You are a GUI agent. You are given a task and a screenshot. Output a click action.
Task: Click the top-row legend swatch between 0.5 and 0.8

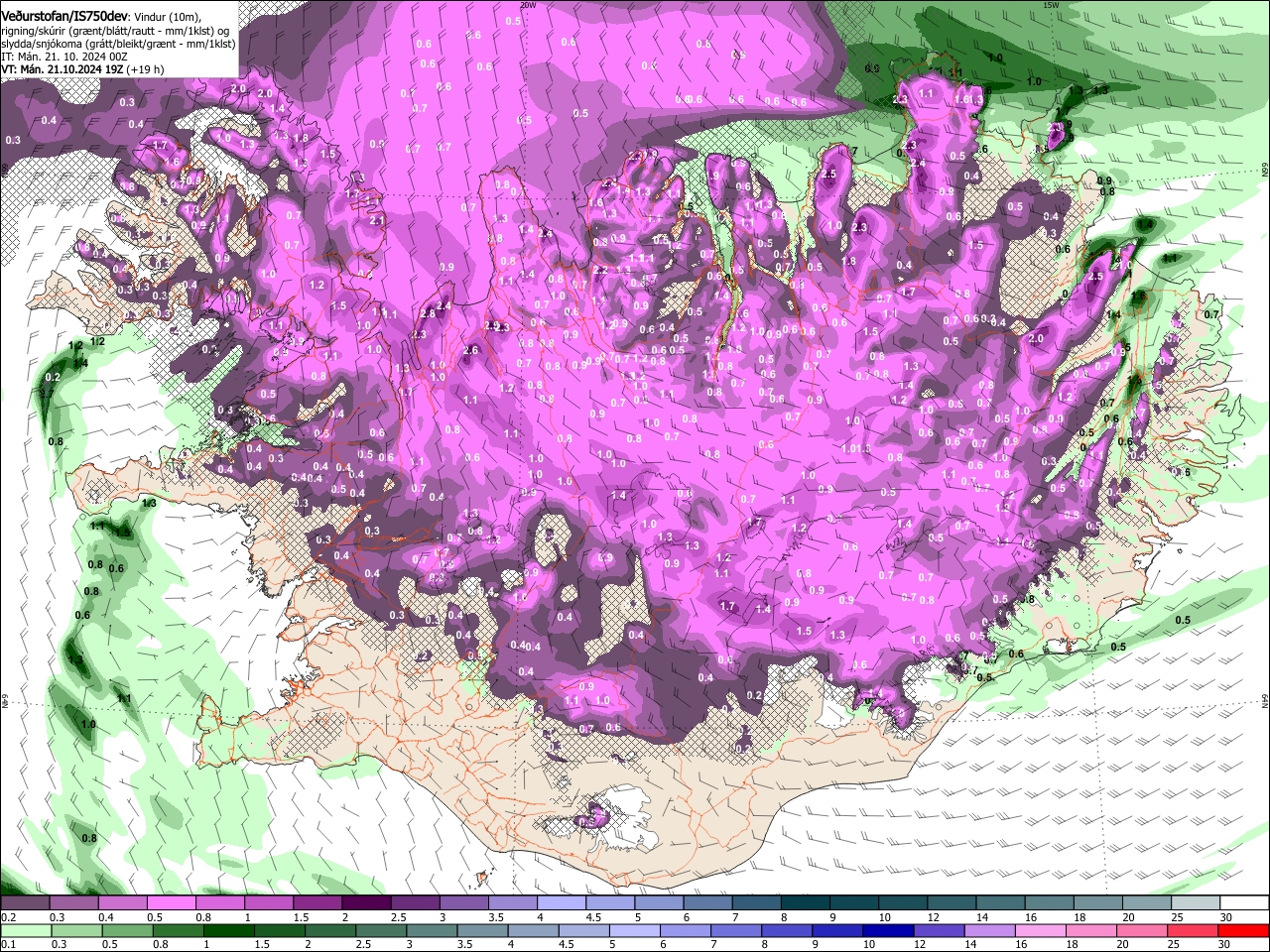pyautogui.click(x=172, y=903)
